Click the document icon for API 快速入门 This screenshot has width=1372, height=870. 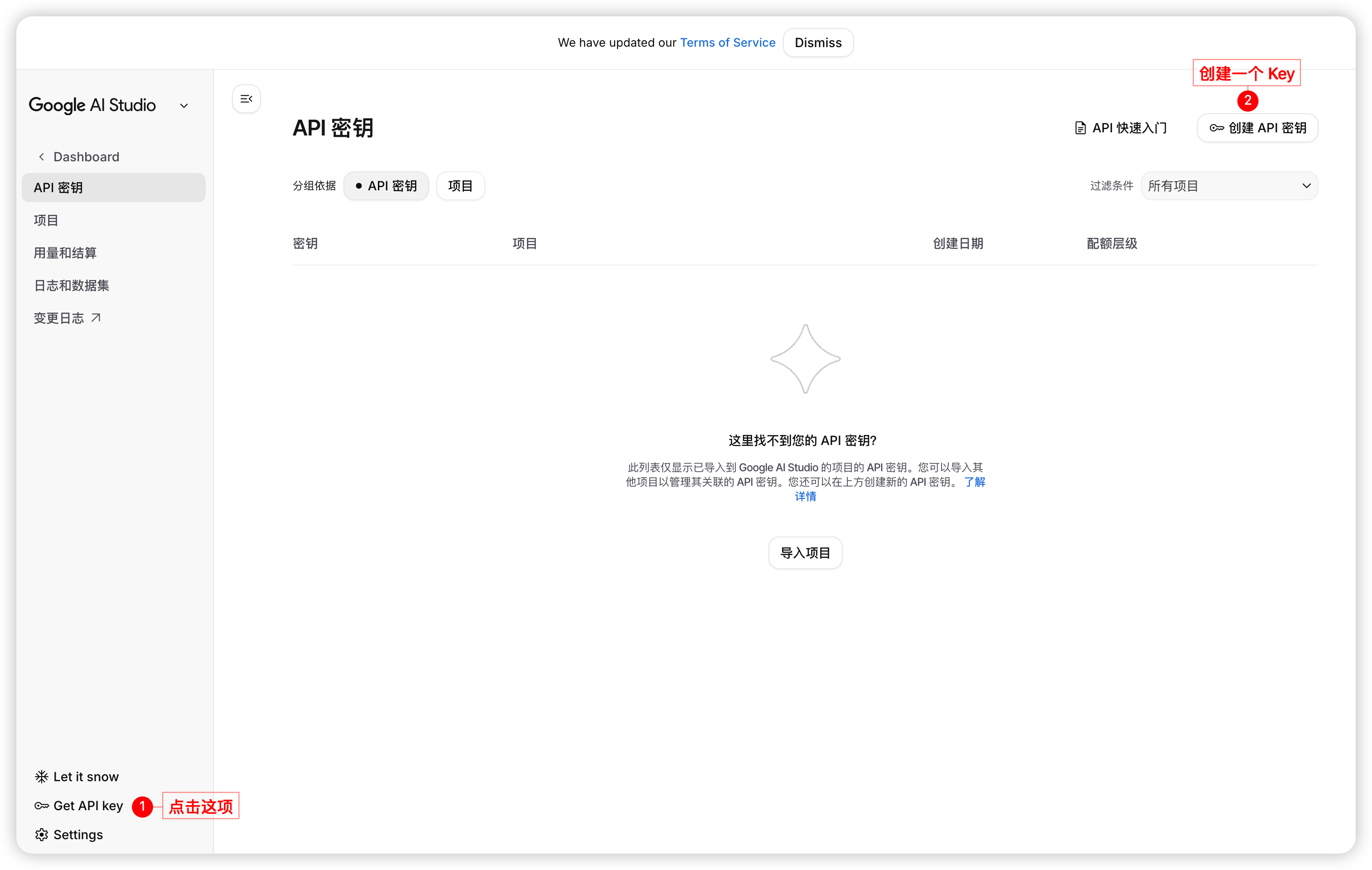coord(1080,128)
